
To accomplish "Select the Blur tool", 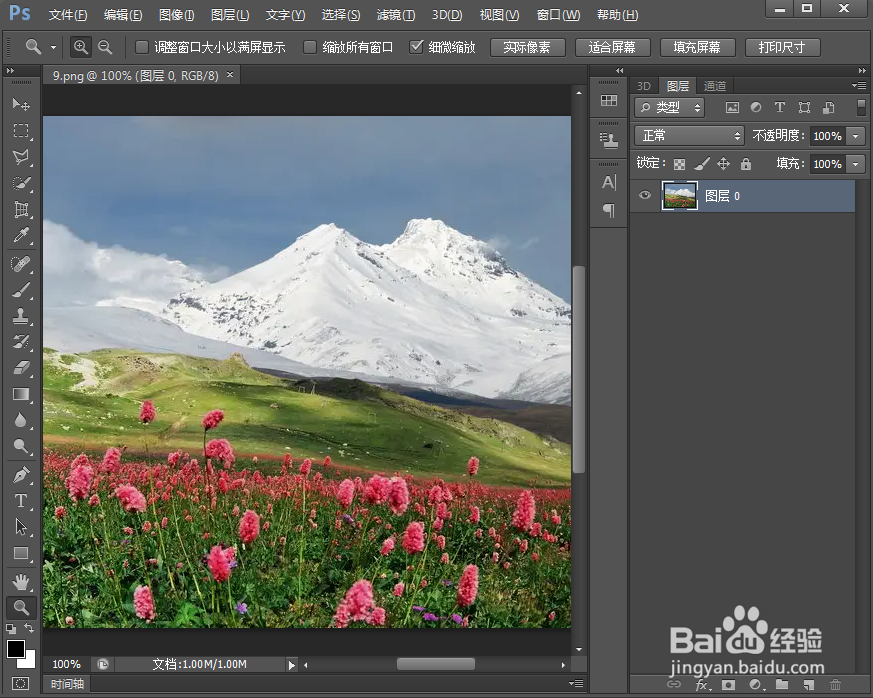I will click(x=21, y=420).
